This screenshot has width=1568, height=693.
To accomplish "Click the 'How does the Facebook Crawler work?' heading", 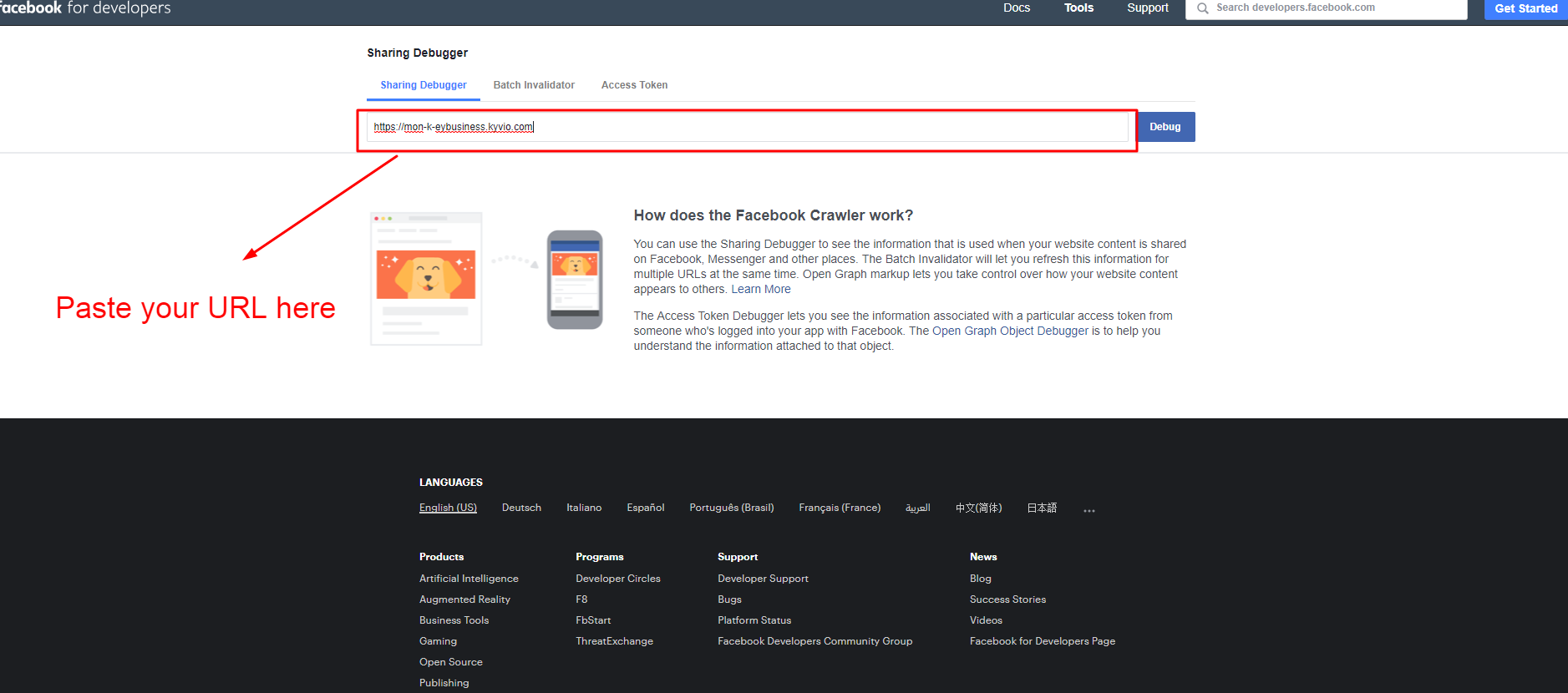I will coord(774,215).
